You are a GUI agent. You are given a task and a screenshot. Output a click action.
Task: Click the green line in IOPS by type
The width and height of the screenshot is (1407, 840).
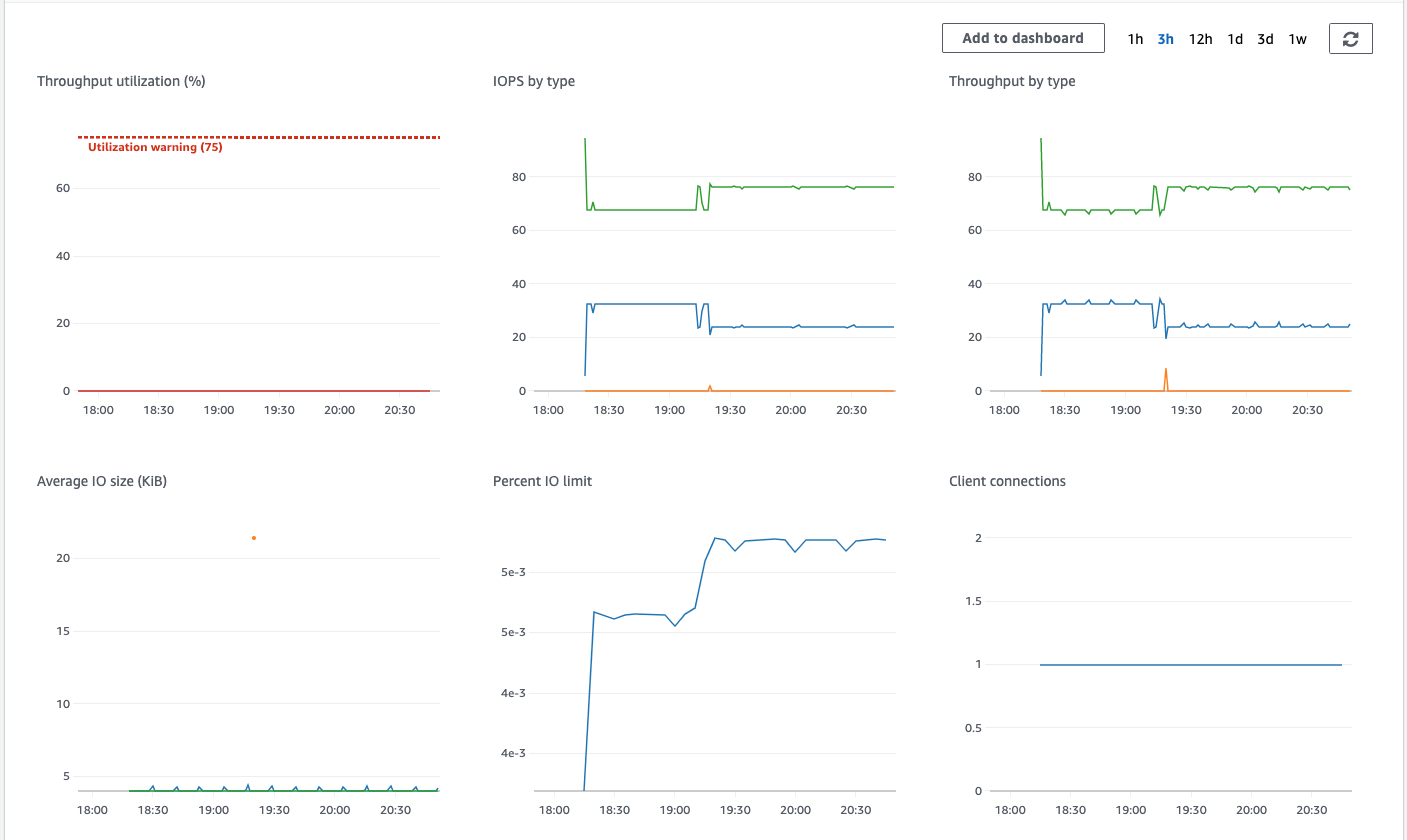[800, 186]
